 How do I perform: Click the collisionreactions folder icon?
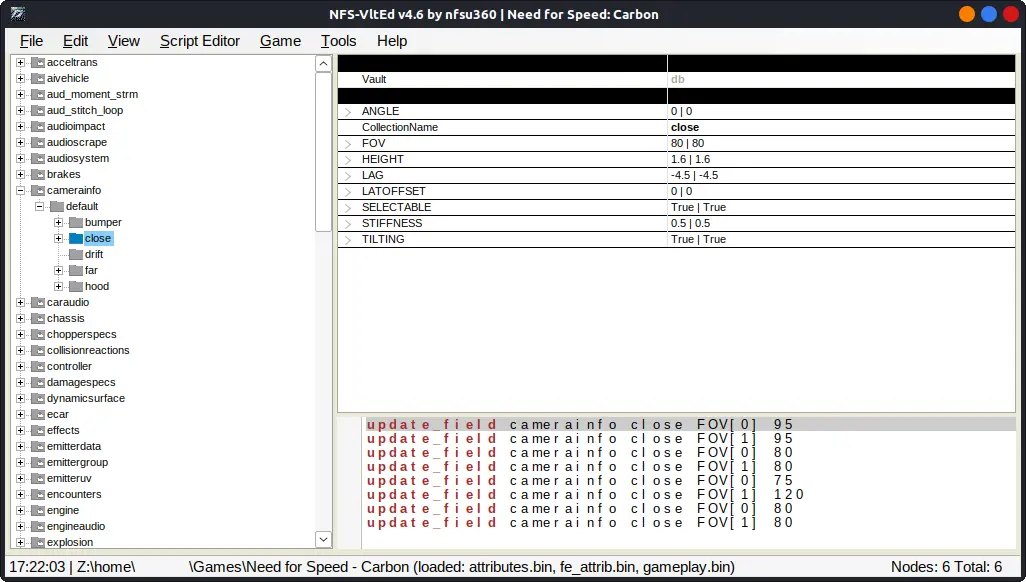point(38,351)
